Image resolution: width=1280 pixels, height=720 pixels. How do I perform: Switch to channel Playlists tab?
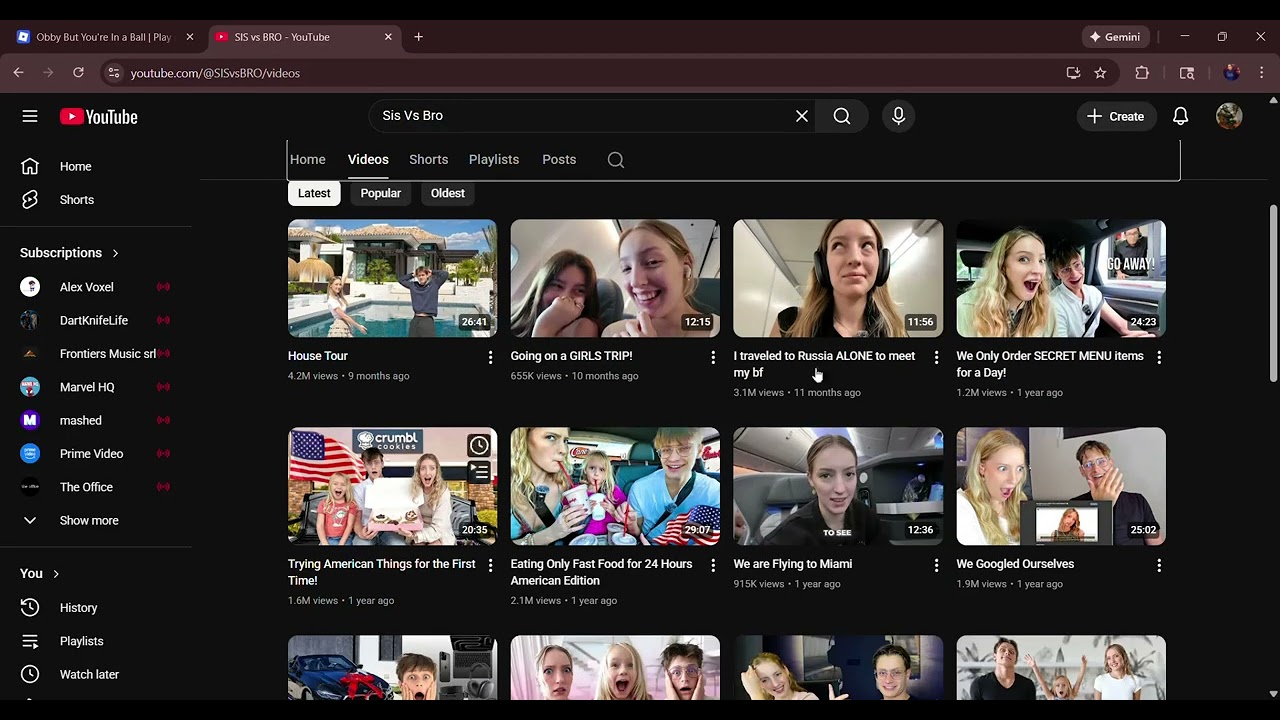coord(494,160)
